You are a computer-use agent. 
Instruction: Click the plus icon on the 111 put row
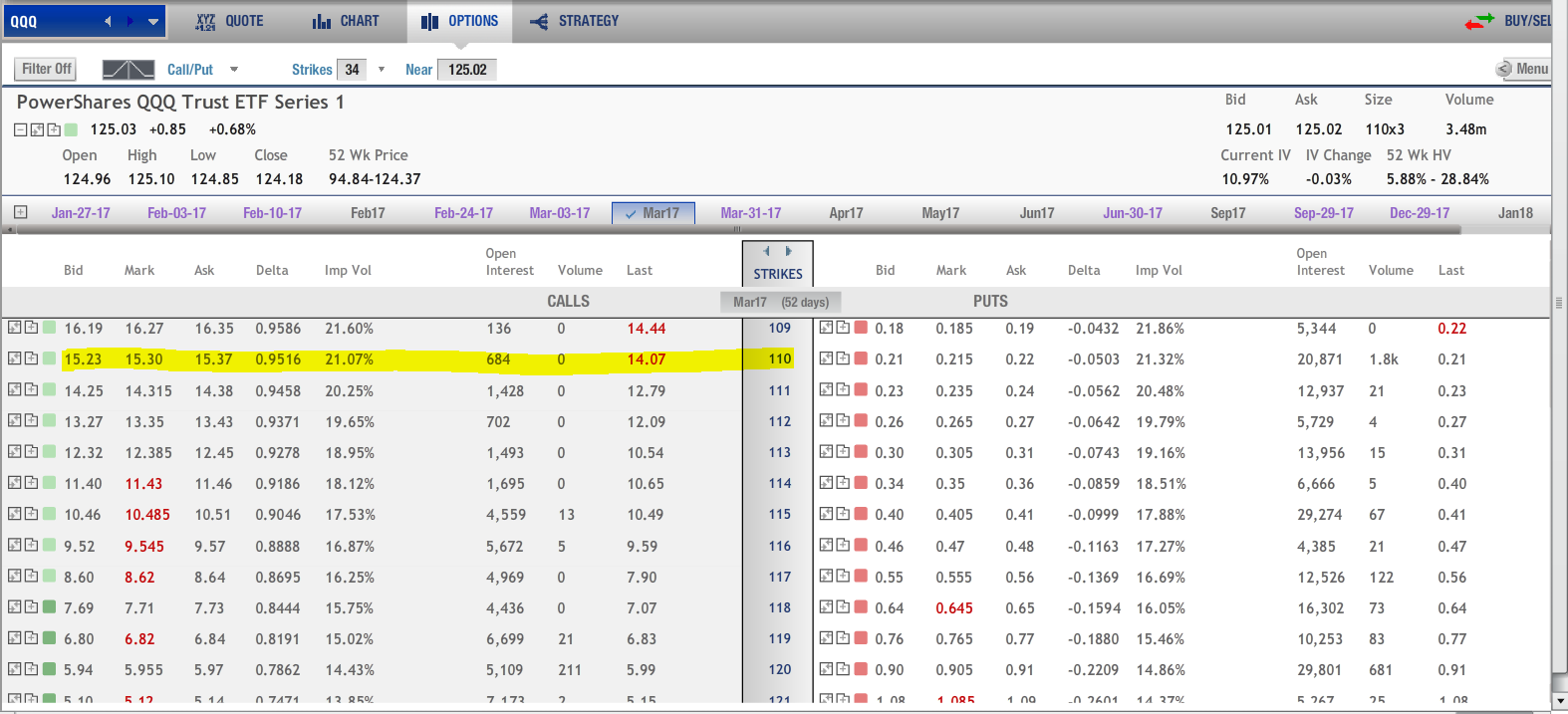(842, 390)
